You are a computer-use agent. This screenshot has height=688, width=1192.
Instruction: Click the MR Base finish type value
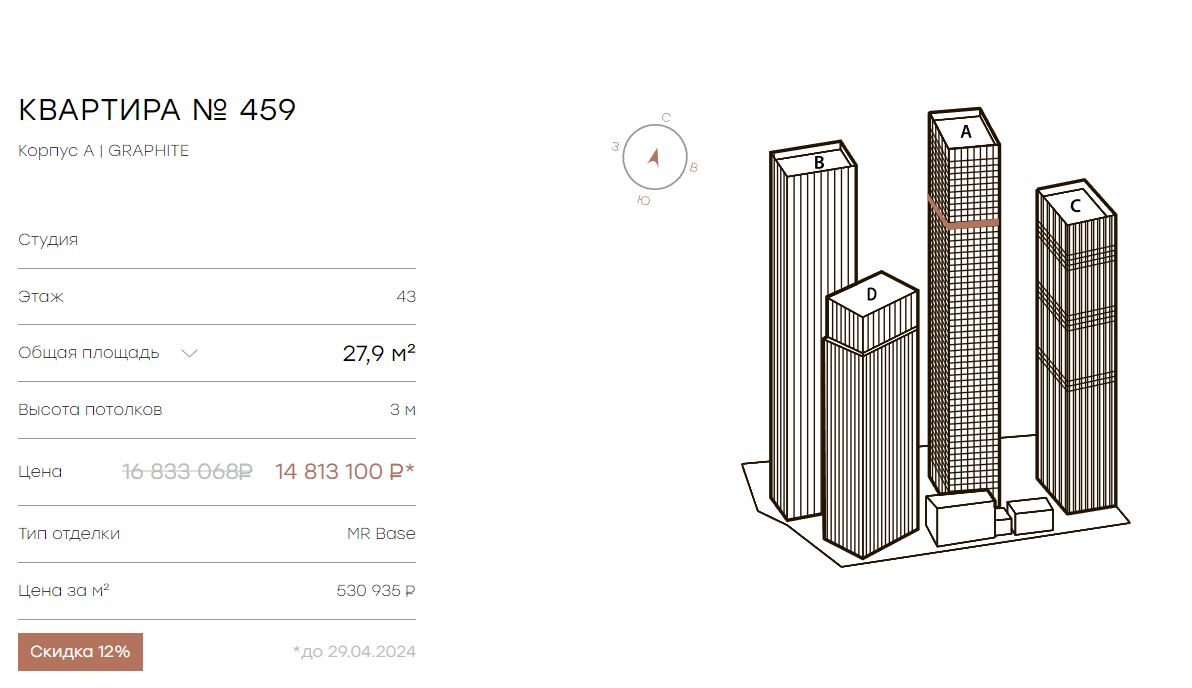click(x=381, y=534)
